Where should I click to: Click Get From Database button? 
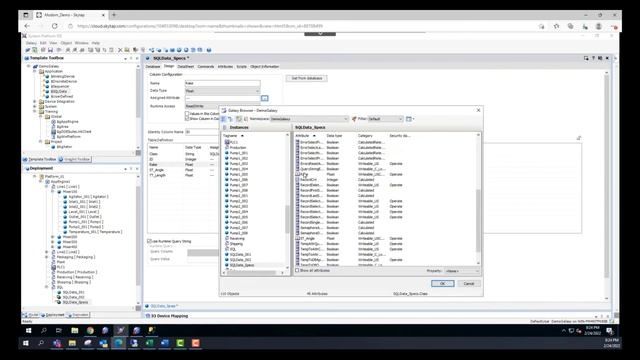click(x=307, y=78)
